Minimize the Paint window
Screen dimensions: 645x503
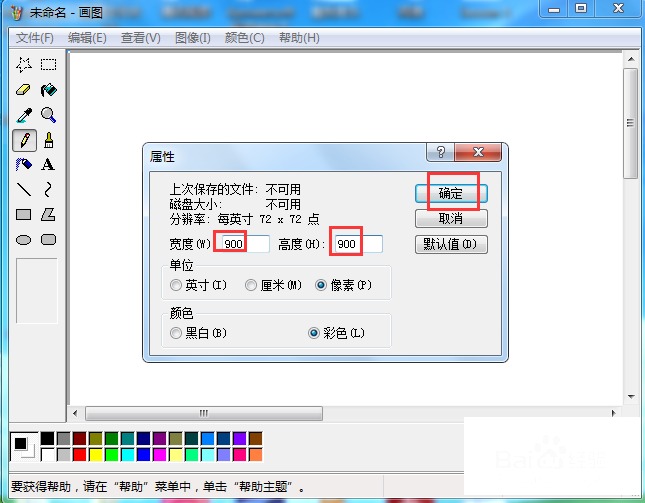554,9
